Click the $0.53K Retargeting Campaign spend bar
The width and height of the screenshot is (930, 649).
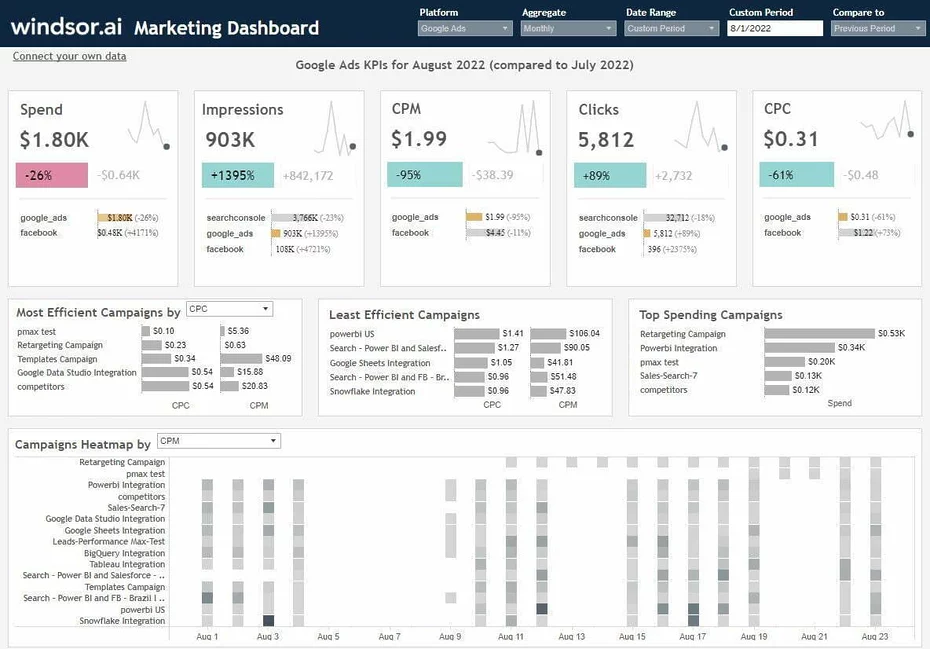coord(820,333)
